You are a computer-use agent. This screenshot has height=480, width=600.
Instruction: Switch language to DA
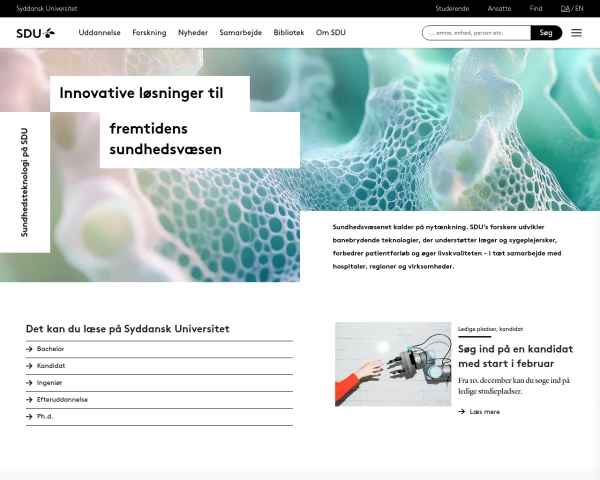coord(565,8)
